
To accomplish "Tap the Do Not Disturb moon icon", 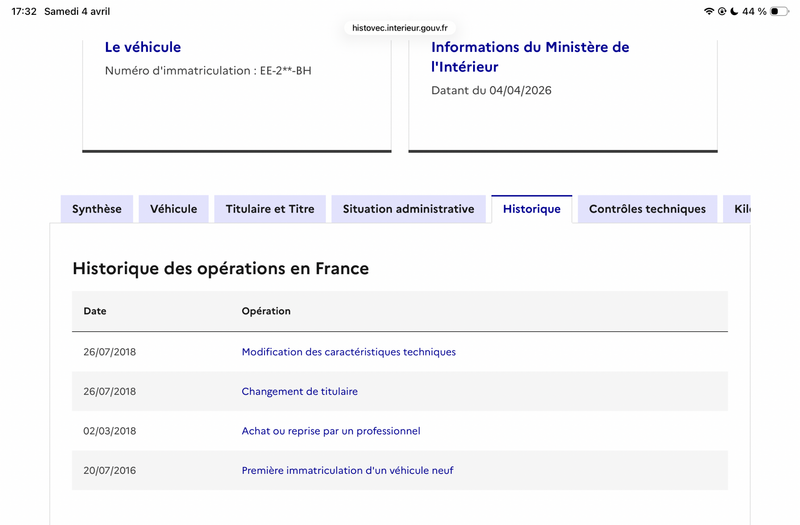I will point(733,11).
